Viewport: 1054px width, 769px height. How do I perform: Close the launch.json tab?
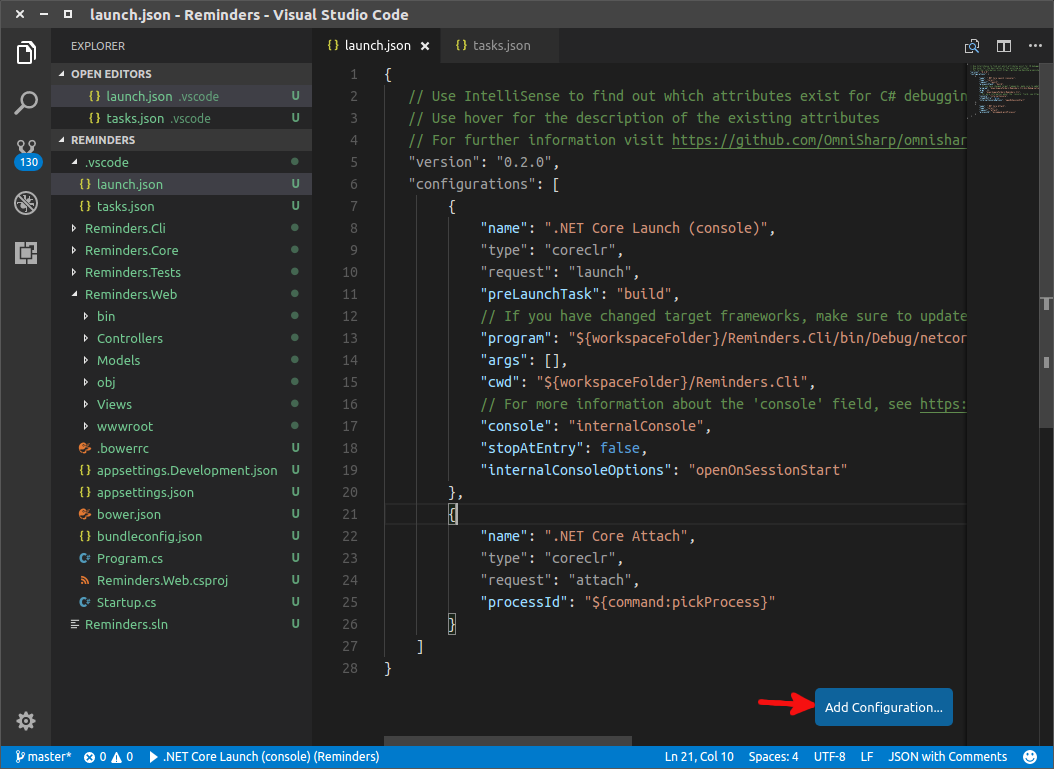(x=425, y=46)
